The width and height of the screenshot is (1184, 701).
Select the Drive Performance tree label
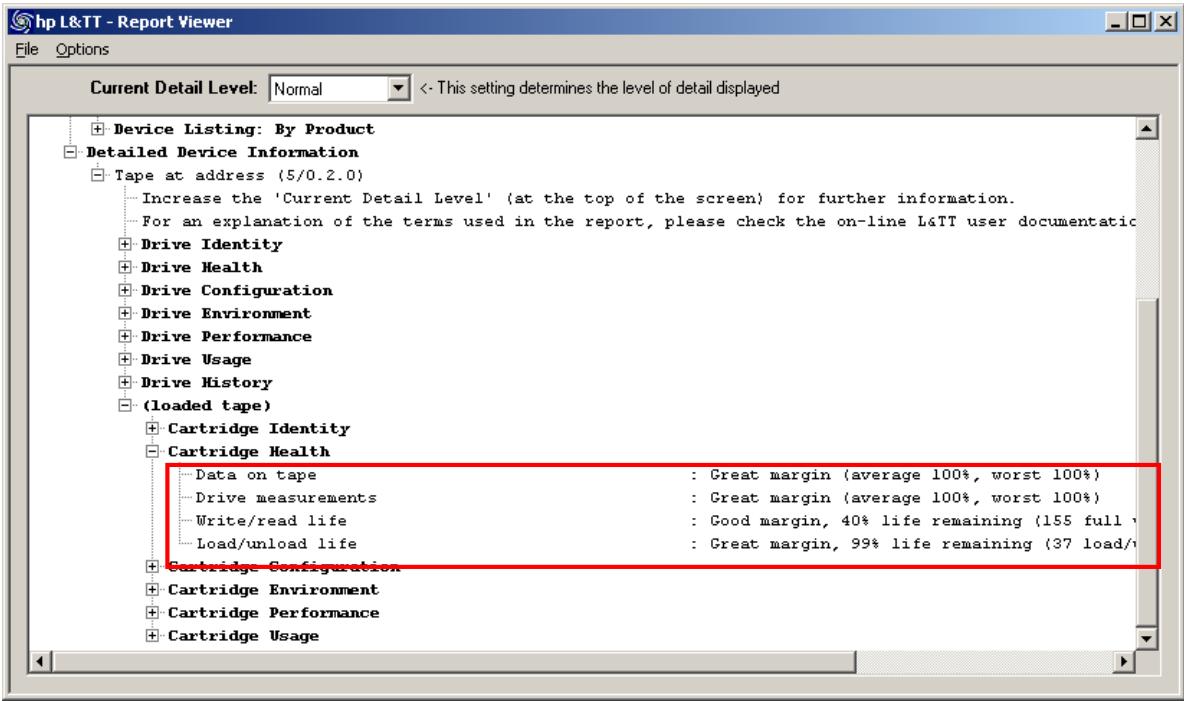[x=226, y=336]
